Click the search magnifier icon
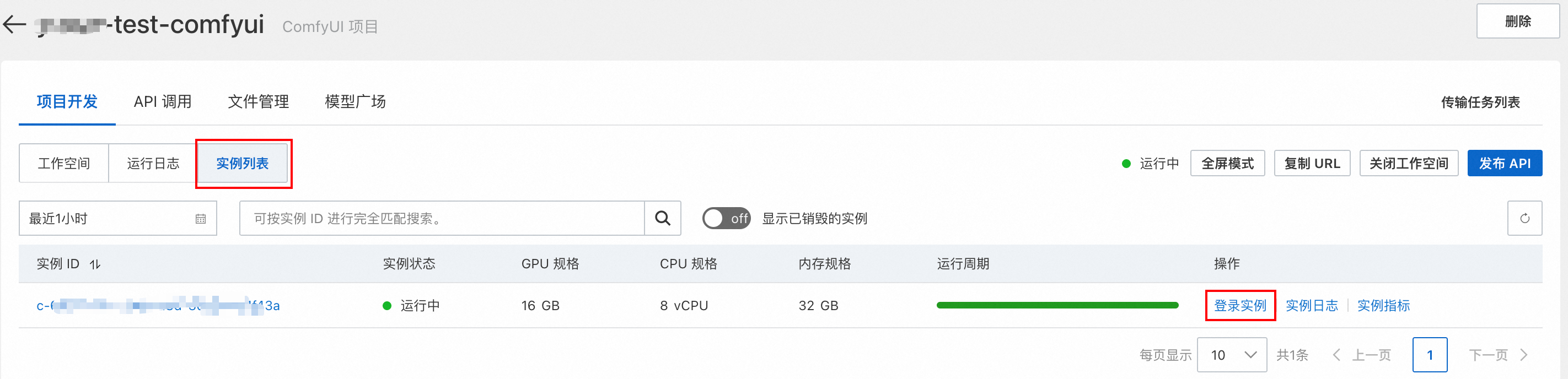The image size is (1568, 379). click(x=662, y=218)
